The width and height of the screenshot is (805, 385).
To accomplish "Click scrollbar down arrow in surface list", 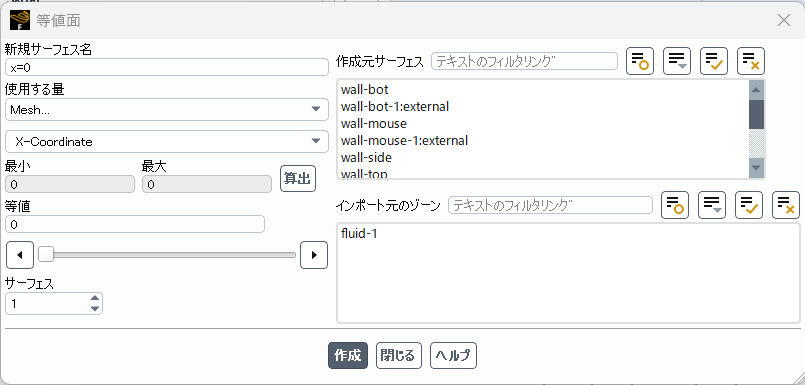I will [x=756, y=168].
